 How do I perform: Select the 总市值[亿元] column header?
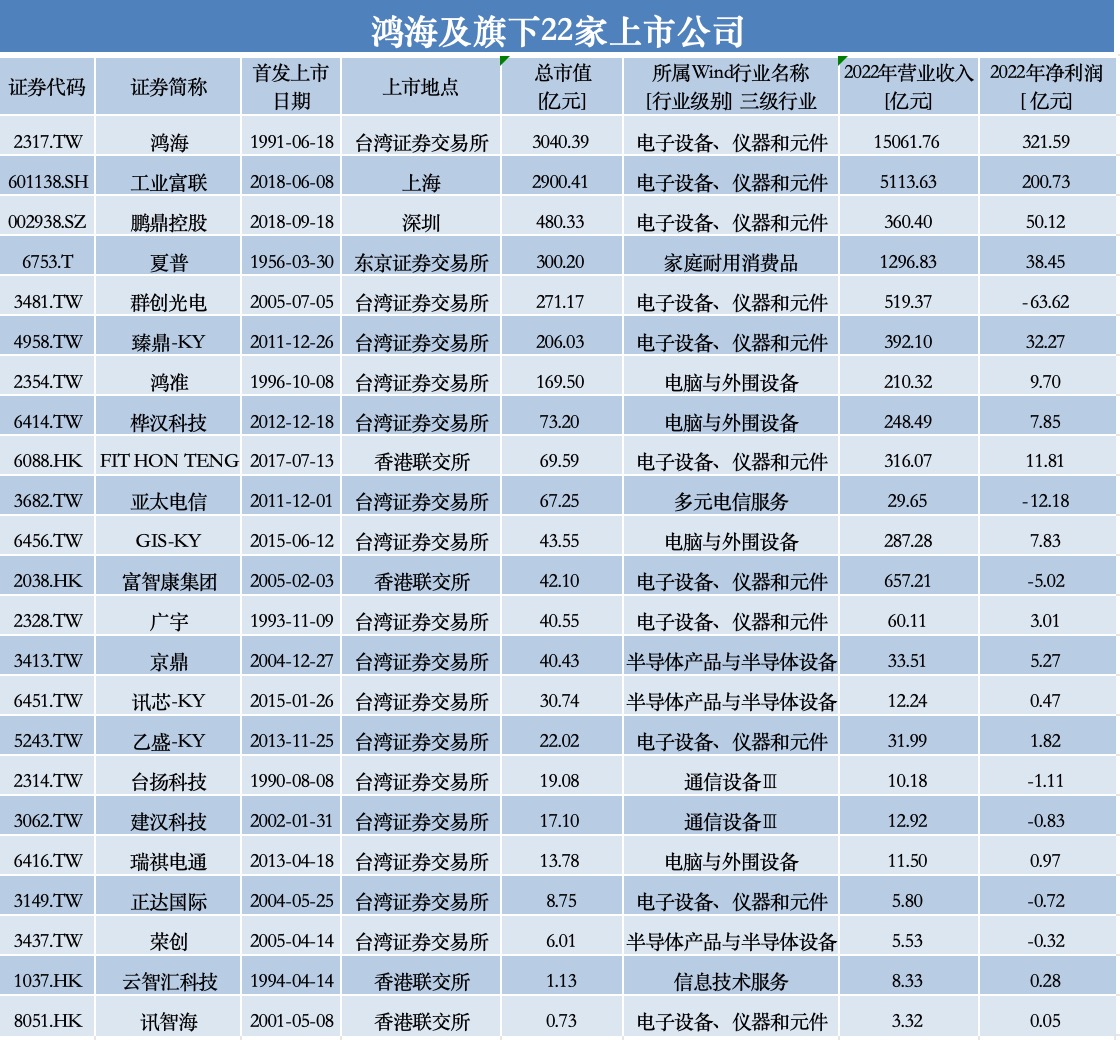tap(562, 87)
